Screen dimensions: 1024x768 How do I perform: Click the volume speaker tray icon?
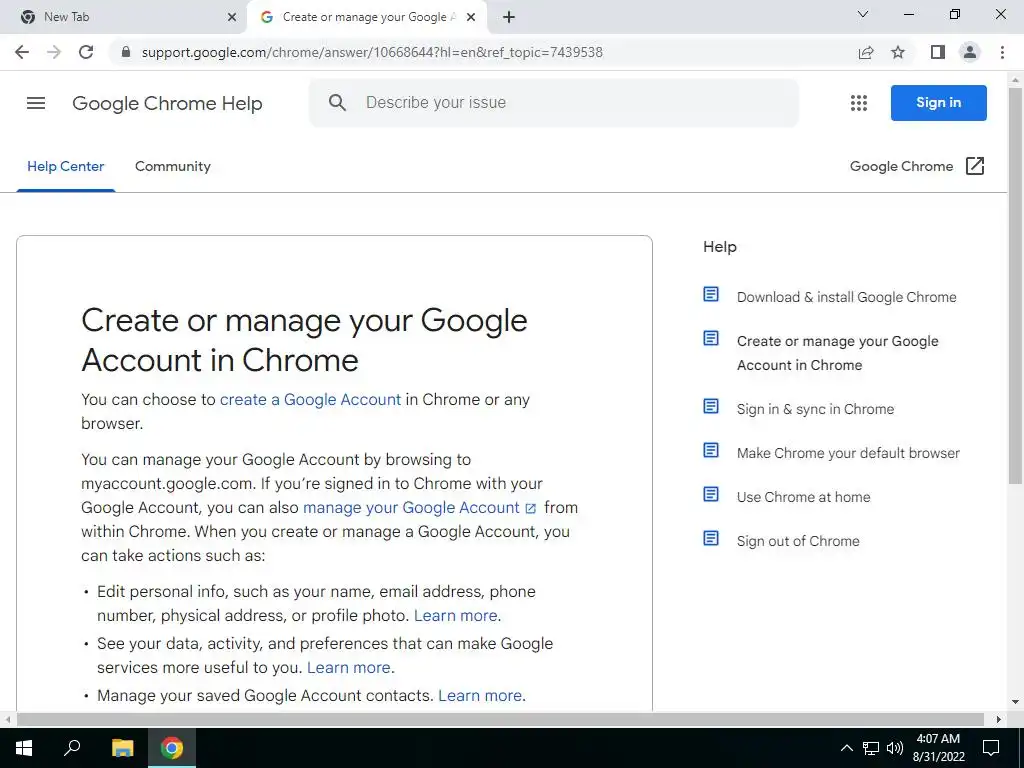pyautogui.click(x=895, y=748)
